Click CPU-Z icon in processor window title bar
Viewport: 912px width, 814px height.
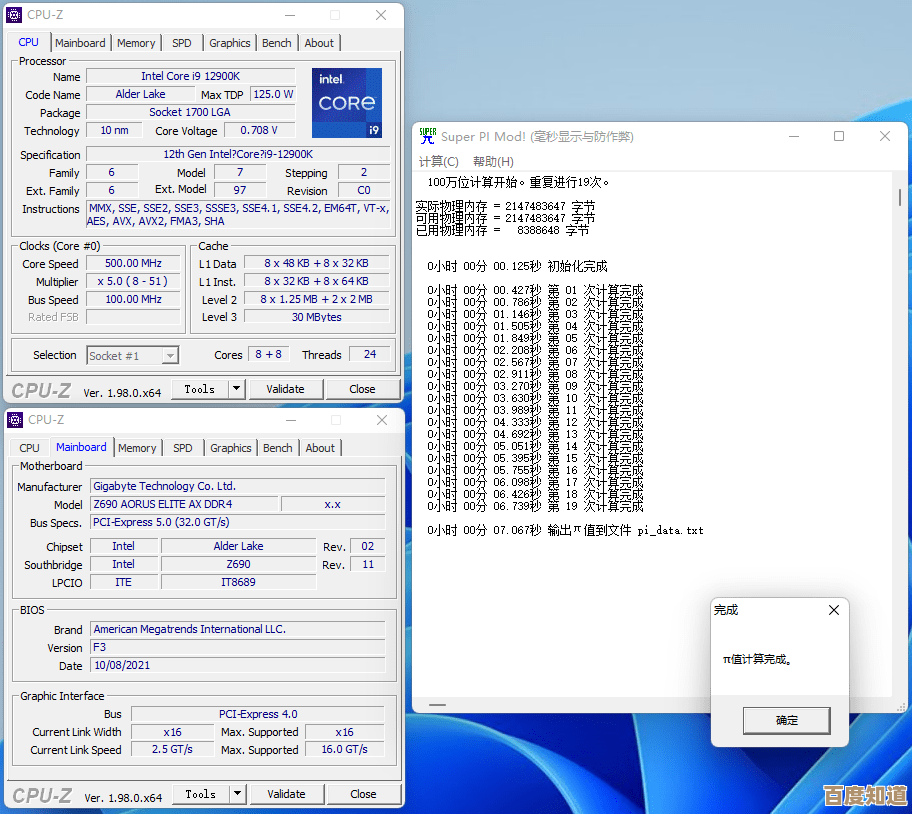[15, 15]
